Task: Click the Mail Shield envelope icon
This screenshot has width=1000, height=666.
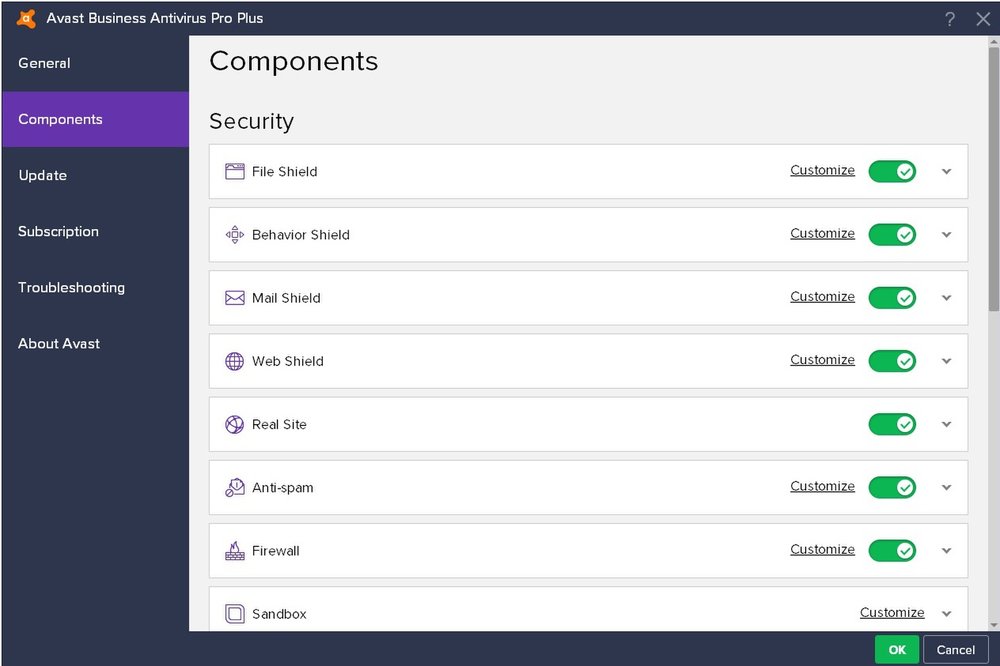Action: tap(234, 297)
